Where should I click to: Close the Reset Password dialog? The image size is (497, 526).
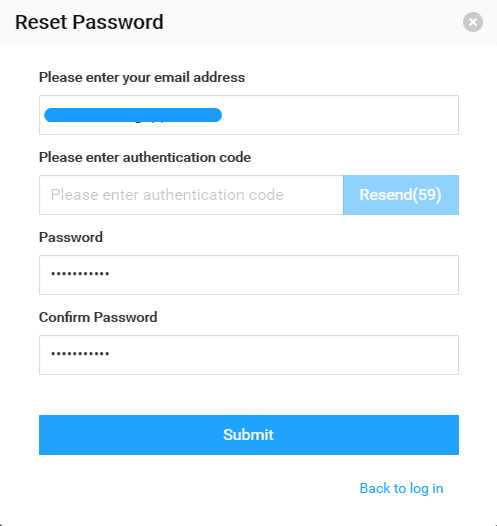pos(473,22)
